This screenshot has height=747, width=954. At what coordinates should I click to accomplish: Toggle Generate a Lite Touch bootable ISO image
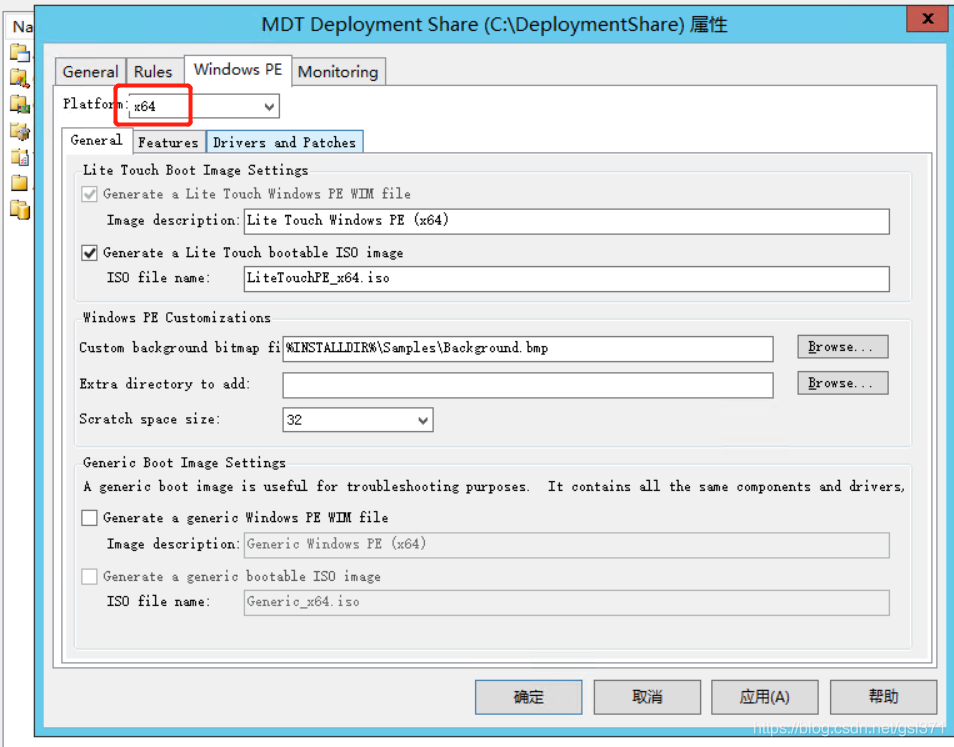(89, 252)
